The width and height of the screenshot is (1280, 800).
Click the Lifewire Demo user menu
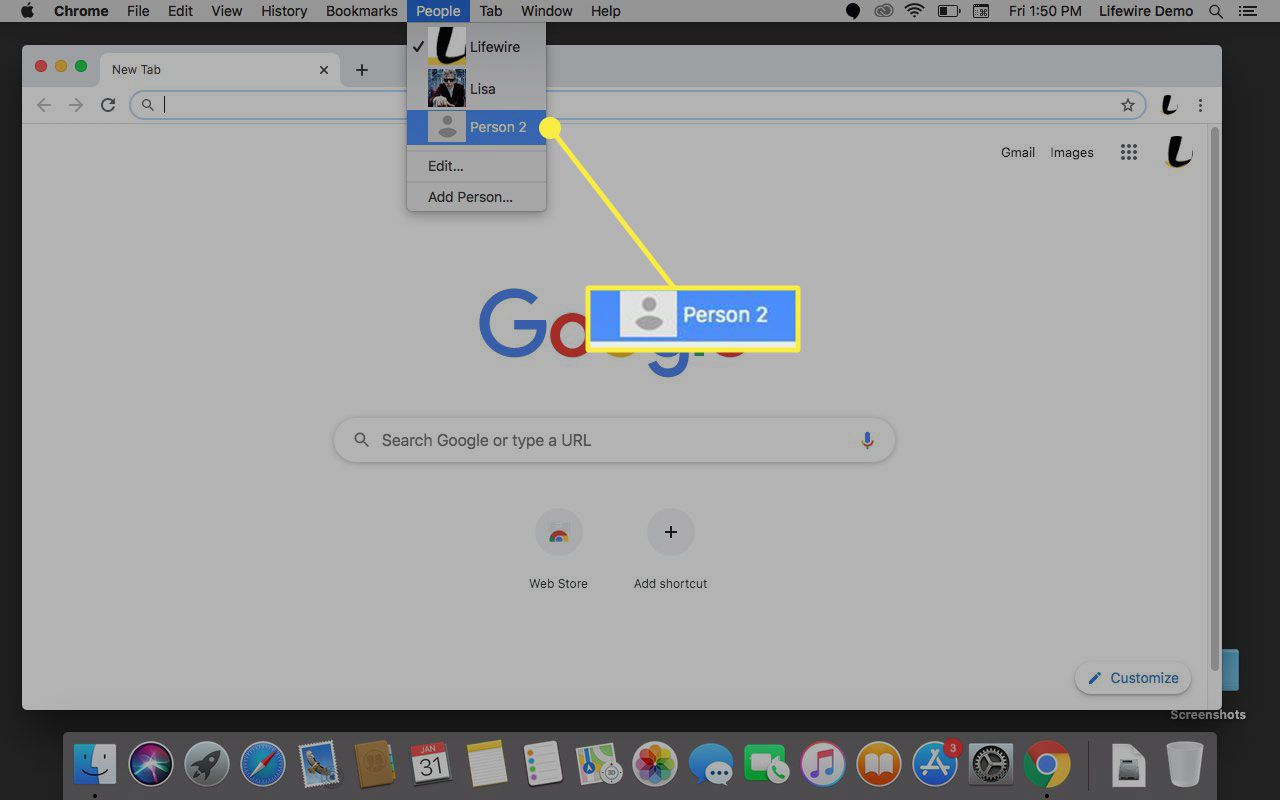pyautogui.click(x=1145, y=11)
